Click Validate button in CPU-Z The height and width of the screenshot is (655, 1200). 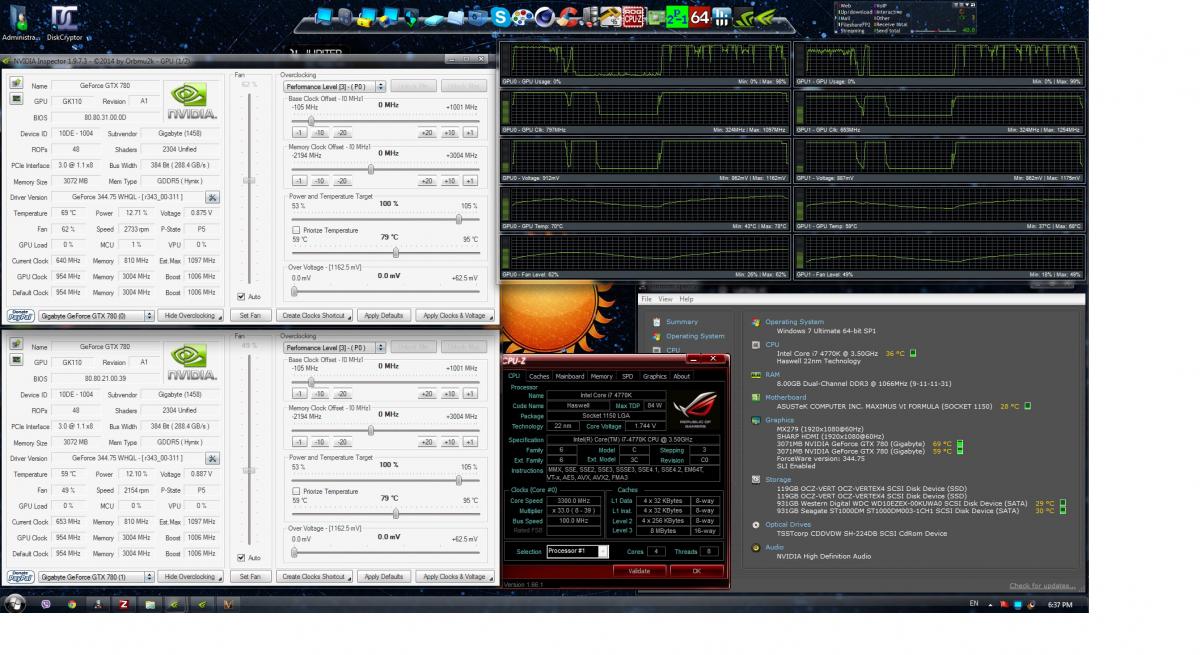(639, 571)
